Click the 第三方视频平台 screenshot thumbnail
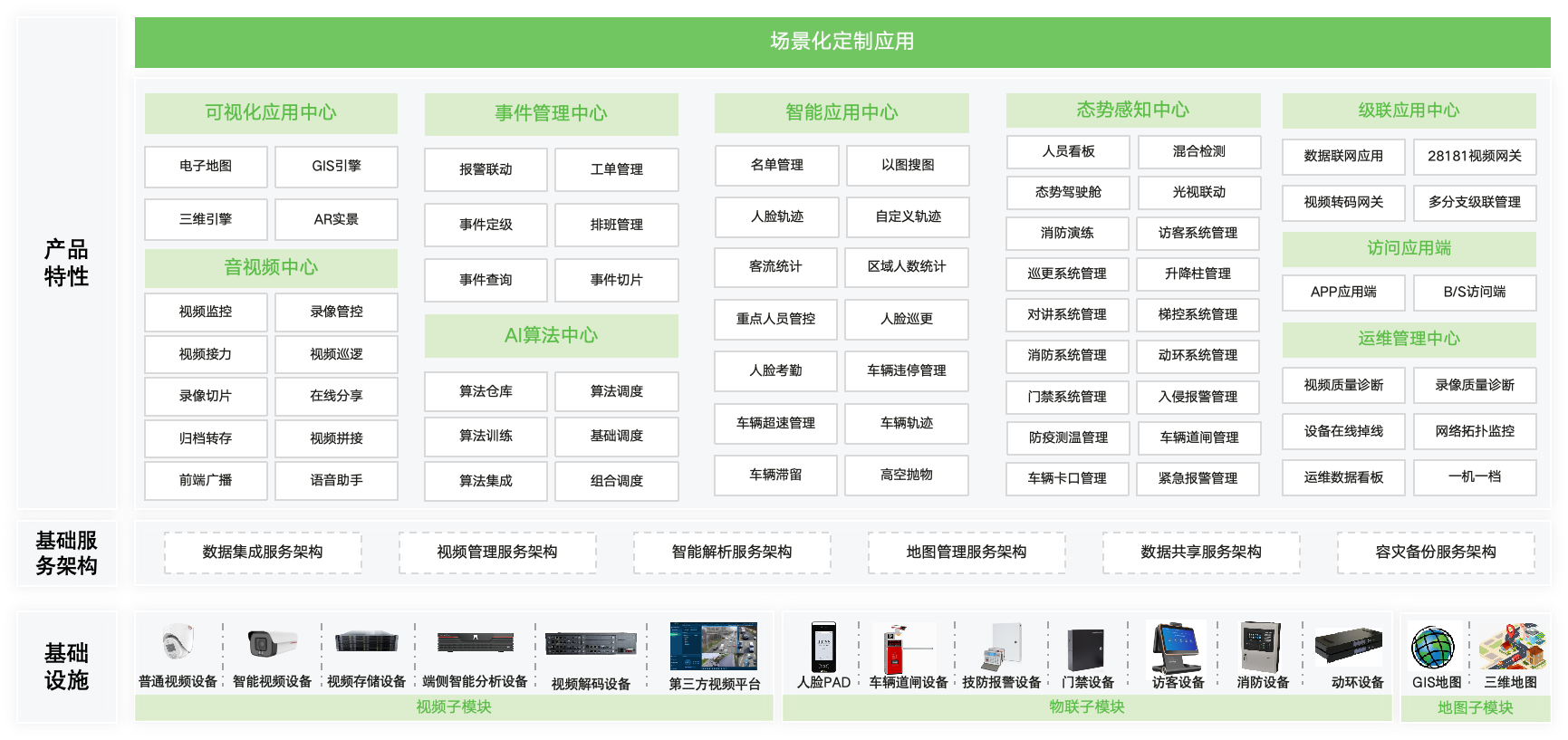The image size is (1568, 740). (714, 646)
